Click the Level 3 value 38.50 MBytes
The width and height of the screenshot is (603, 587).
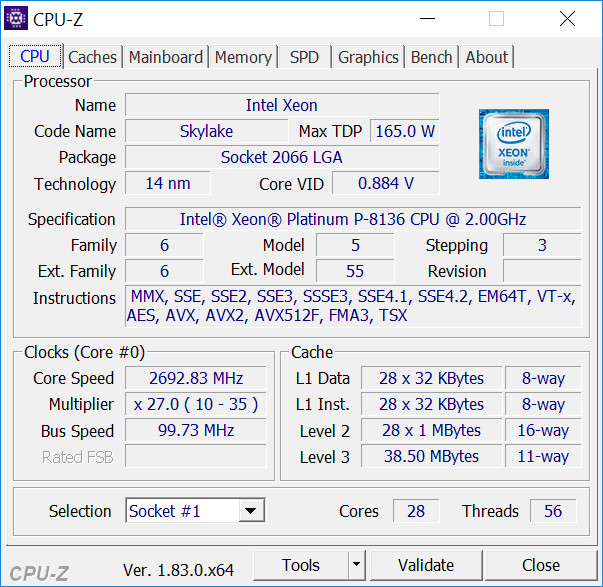coord(431,456)
